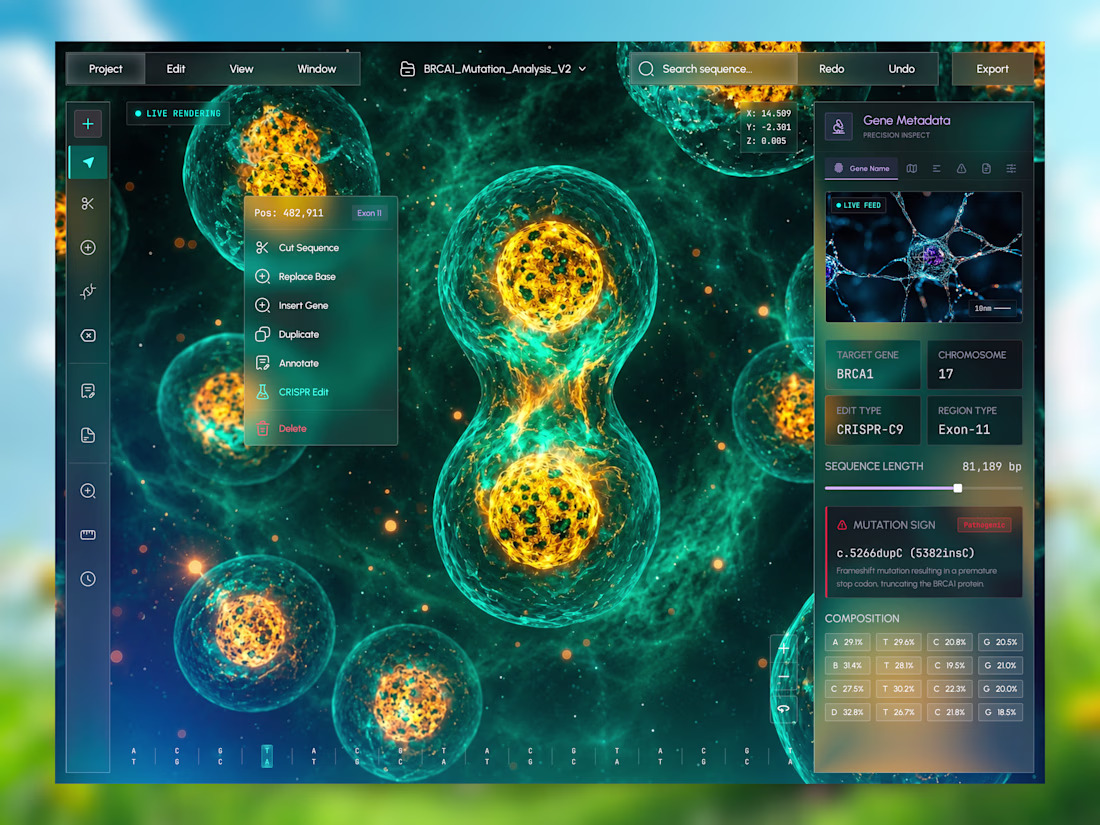
Task: Click the plus add tool in left toolbar
Action: pos(88,124)
